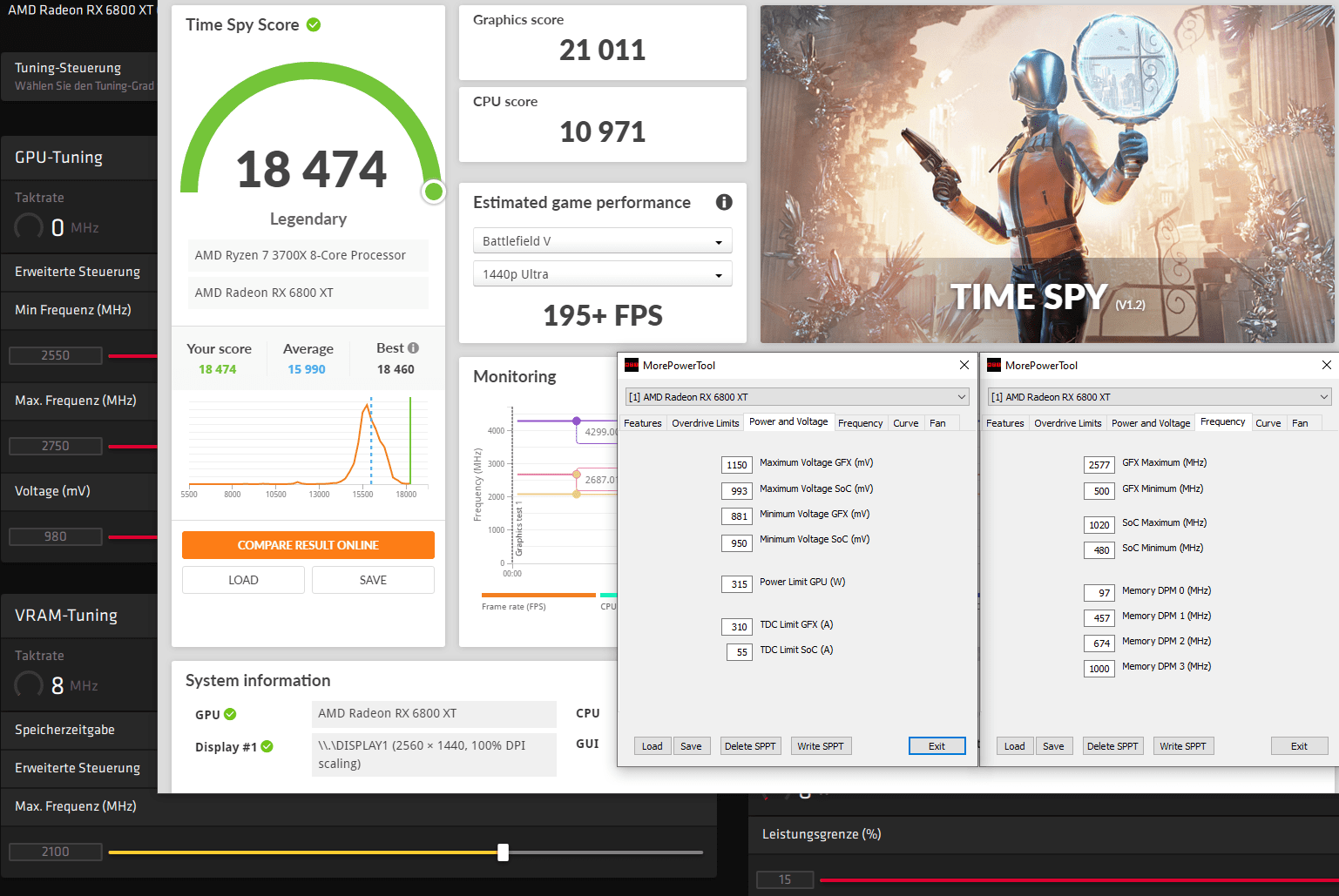Click the Graphics score value 21 011
The width and height of the screenshot is (1339, 896).
point(602,51)
